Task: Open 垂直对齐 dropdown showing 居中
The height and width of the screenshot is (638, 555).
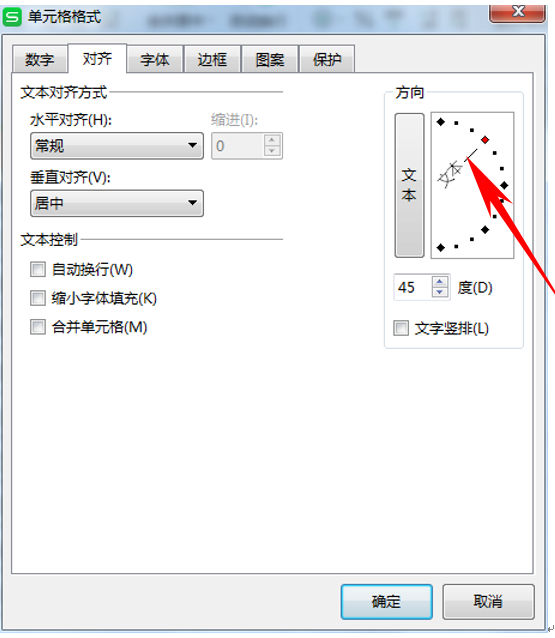Action: (x=117, y=203)
